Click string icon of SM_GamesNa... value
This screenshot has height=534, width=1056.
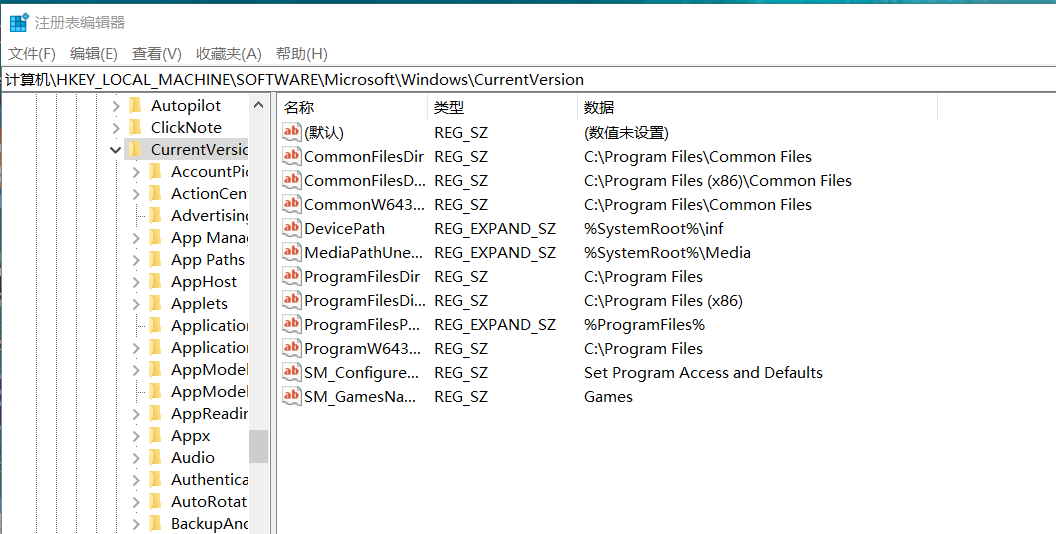(292, 397)
